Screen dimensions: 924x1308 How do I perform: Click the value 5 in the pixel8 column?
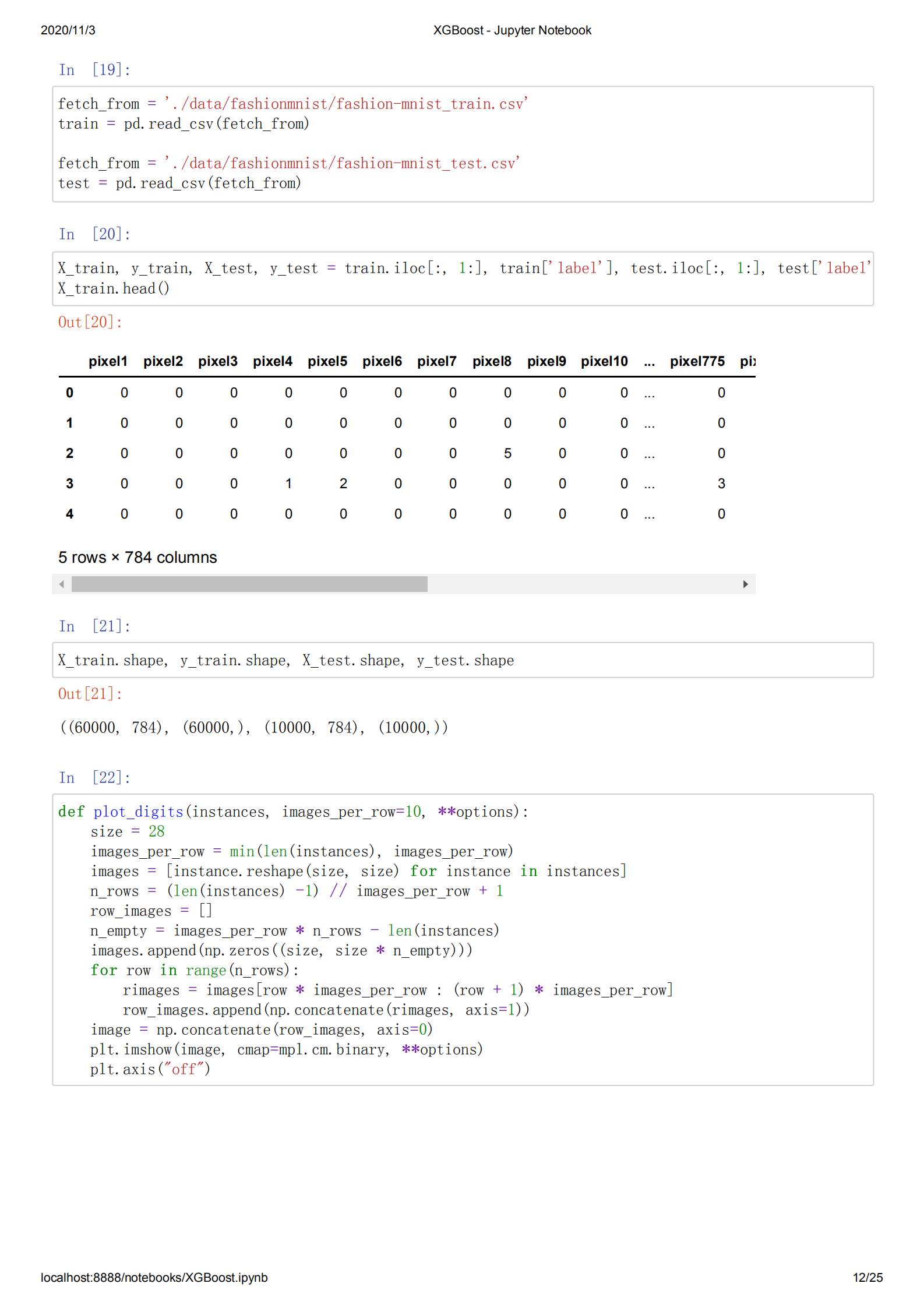point(507,453)
